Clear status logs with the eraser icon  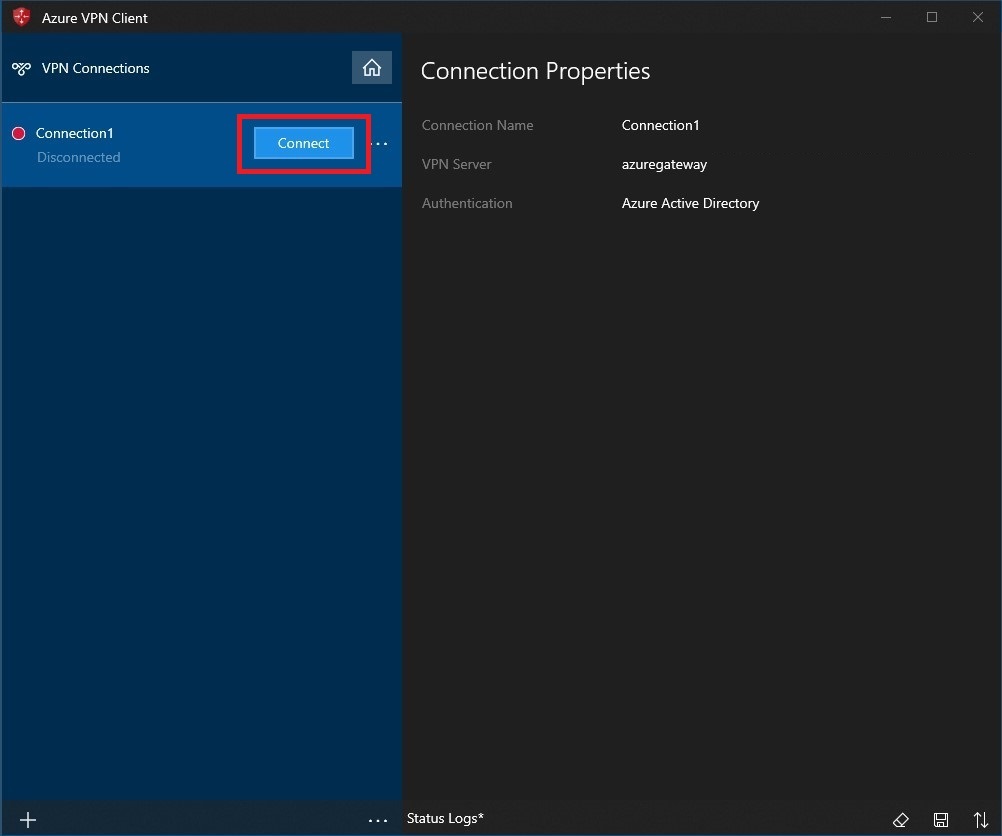point(901,819)
